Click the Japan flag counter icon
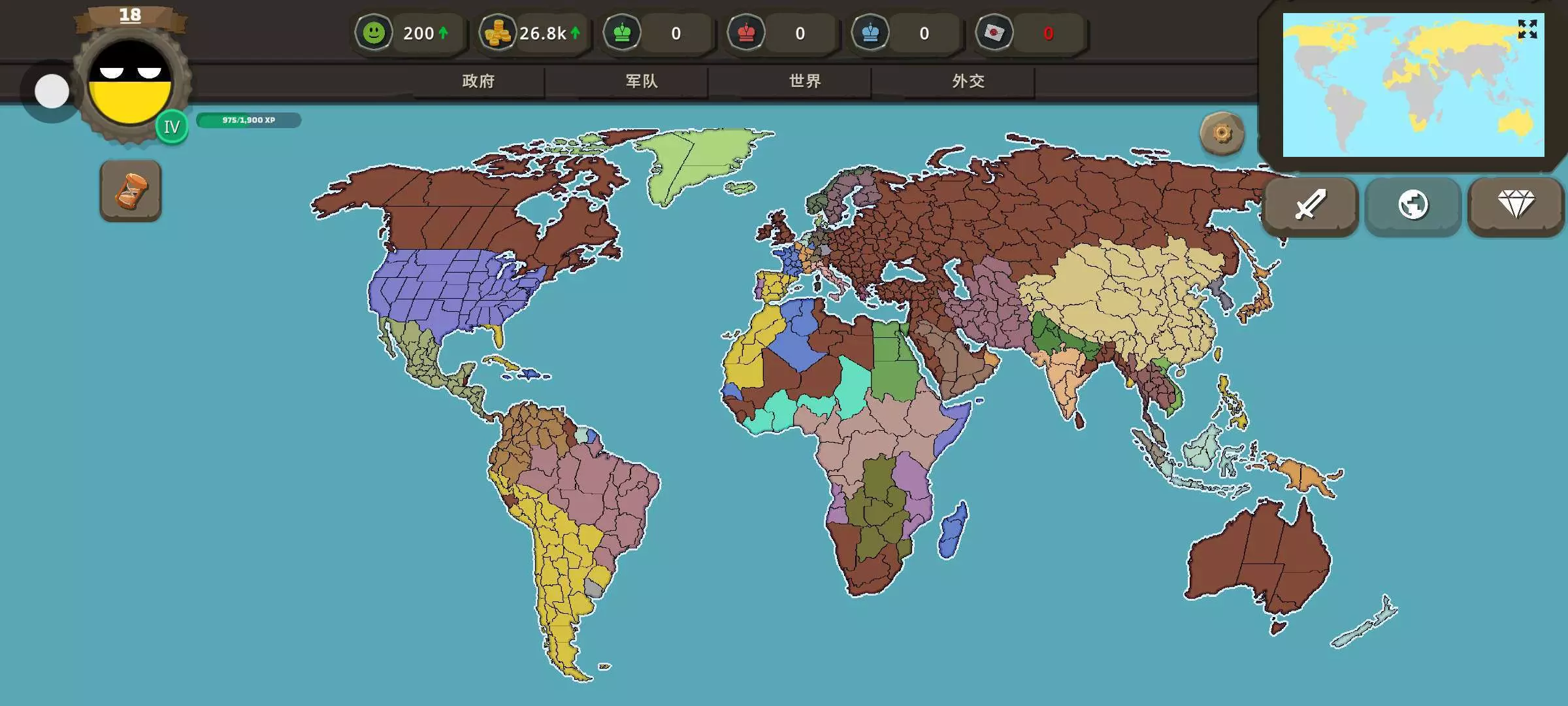 click(994, 33)
